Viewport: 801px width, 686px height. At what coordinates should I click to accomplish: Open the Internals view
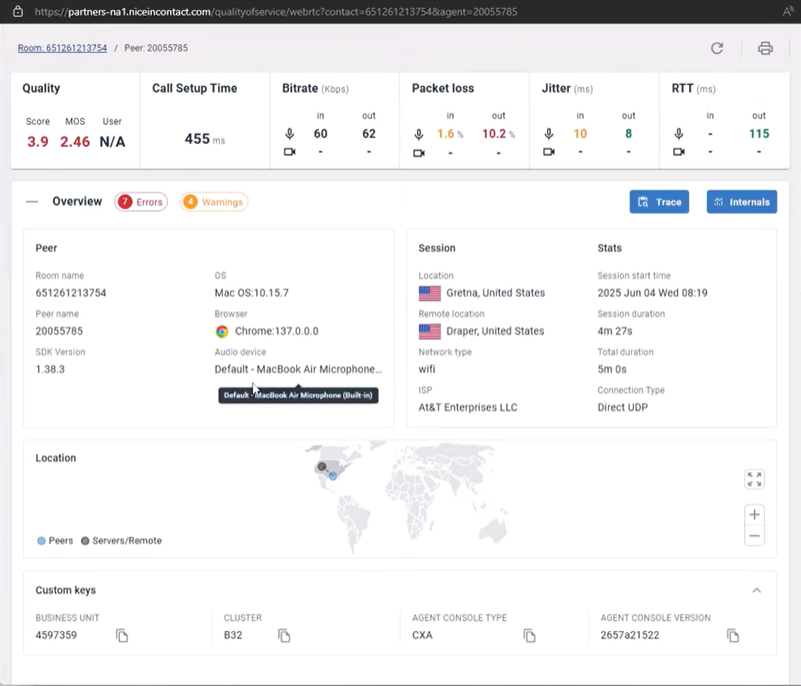pos(741,202)
